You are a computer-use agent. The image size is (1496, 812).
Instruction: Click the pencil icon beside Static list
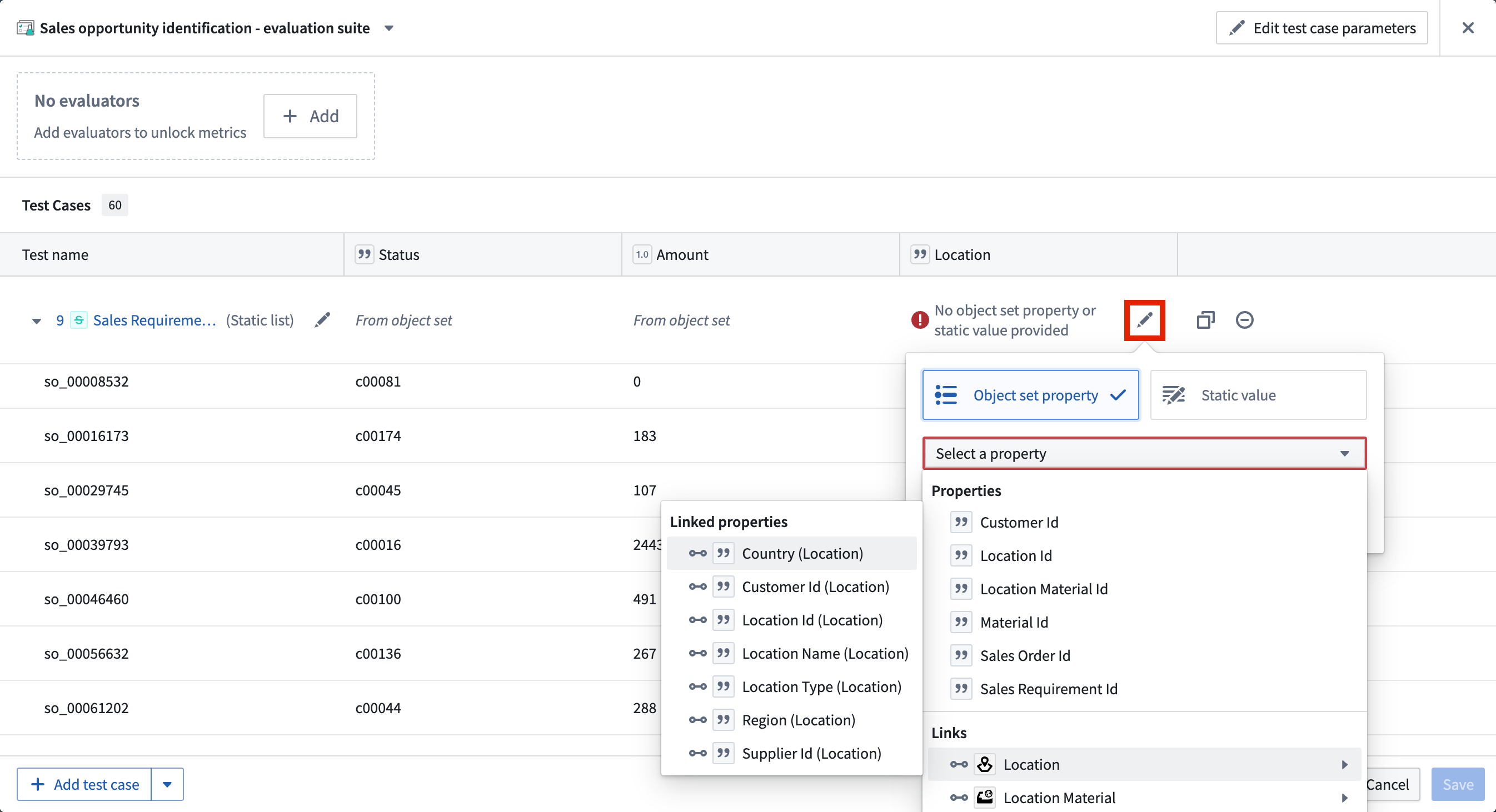pos(322,320)
